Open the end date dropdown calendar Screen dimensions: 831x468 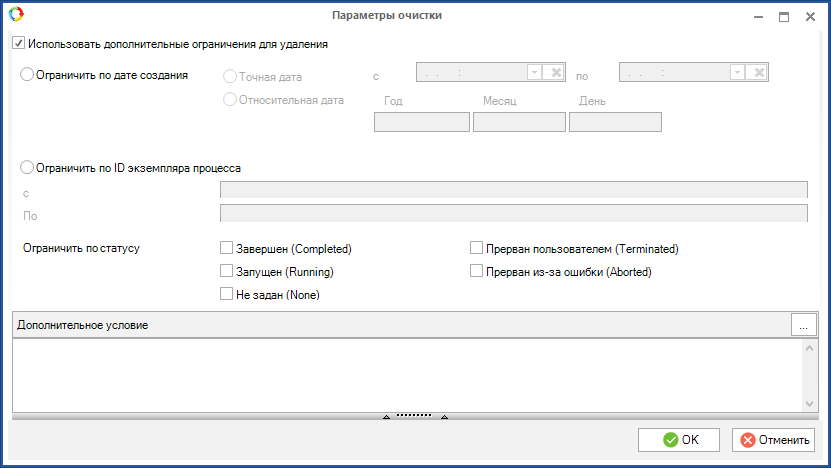737,72
